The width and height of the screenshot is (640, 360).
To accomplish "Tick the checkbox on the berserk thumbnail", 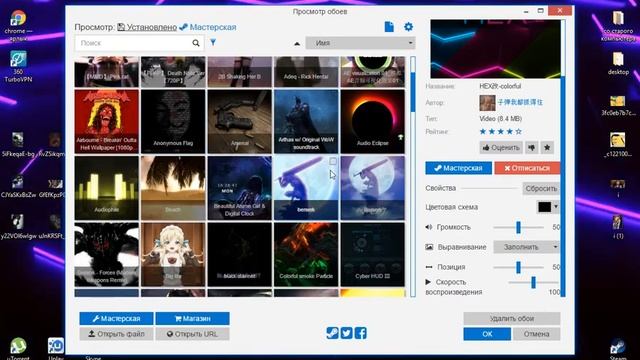I will click(x=333, y=162).
